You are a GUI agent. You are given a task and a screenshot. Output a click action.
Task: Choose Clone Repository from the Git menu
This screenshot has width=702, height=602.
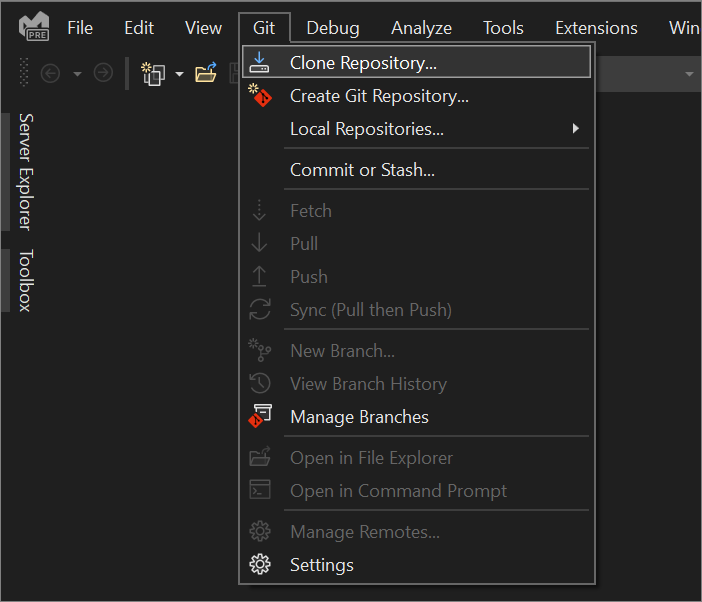363,63
